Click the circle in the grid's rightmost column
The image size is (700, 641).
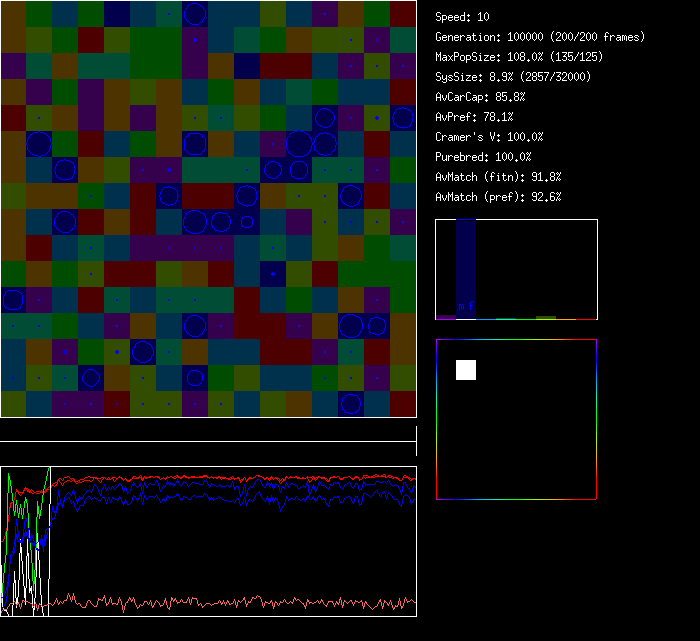tap(403, 118)
